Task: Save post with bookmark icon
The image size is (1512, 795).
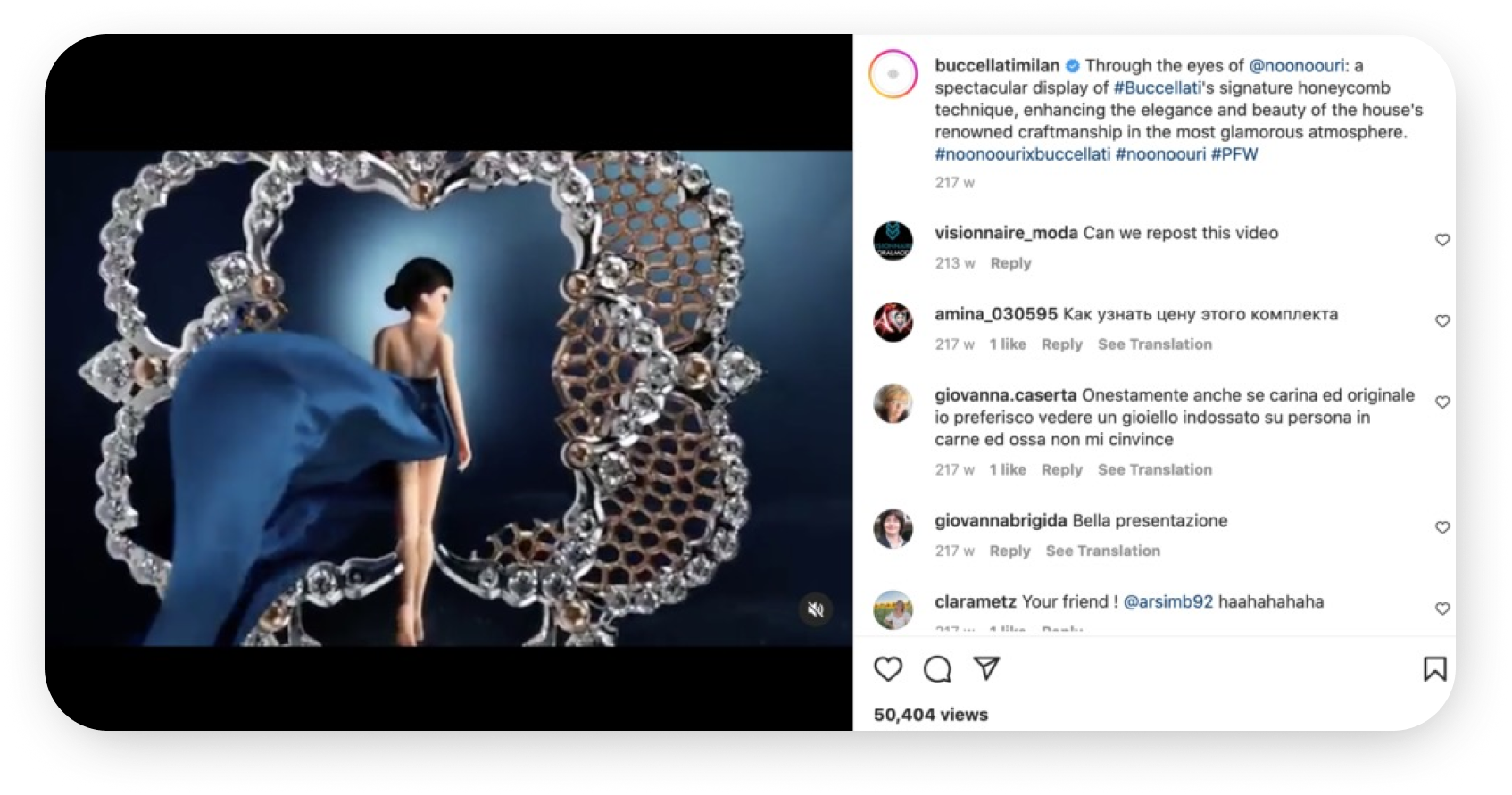Action: coord(1434,669)
